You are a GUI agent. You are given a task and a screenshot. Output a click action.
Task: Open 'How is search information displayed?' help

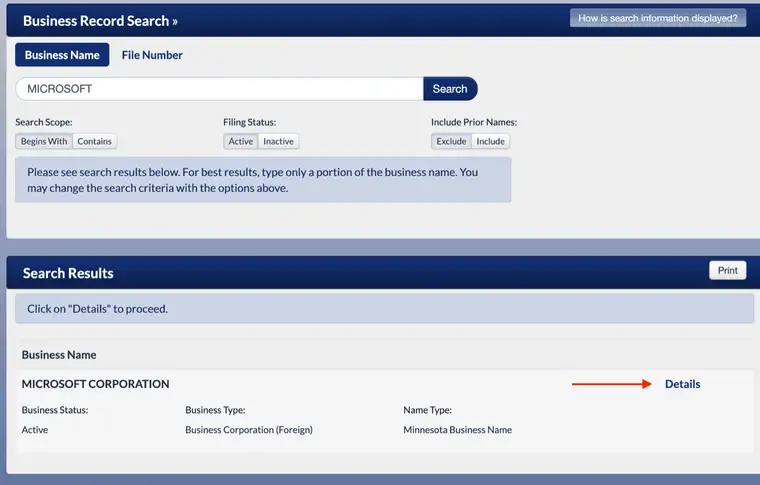(658, 18)
